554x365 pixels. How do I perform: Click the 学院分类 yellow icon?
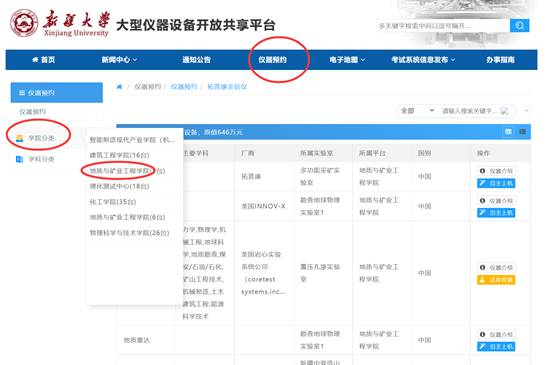tap(19, 138)
